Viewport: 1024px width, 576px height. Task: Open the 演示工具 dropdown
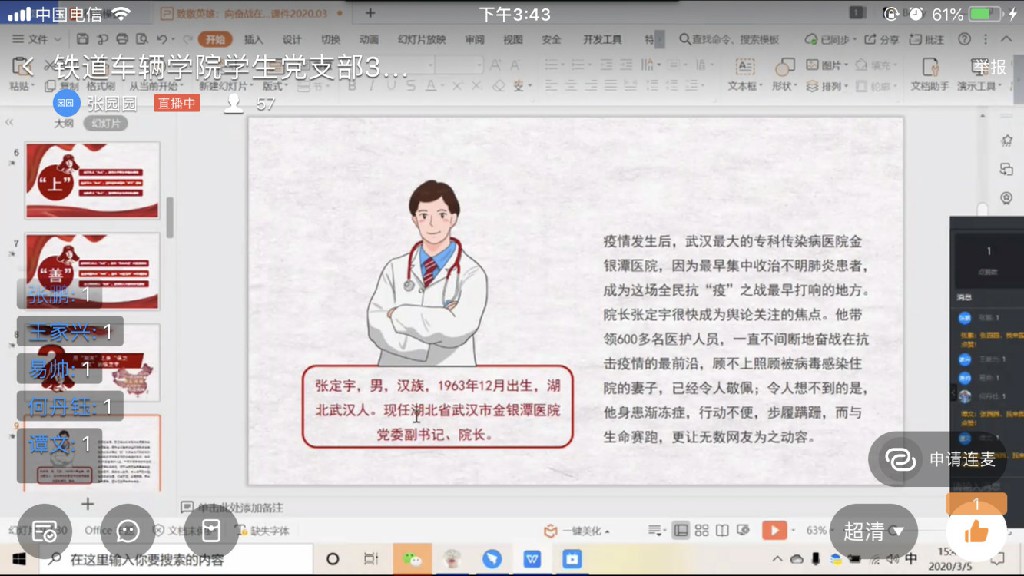point(978,86)
